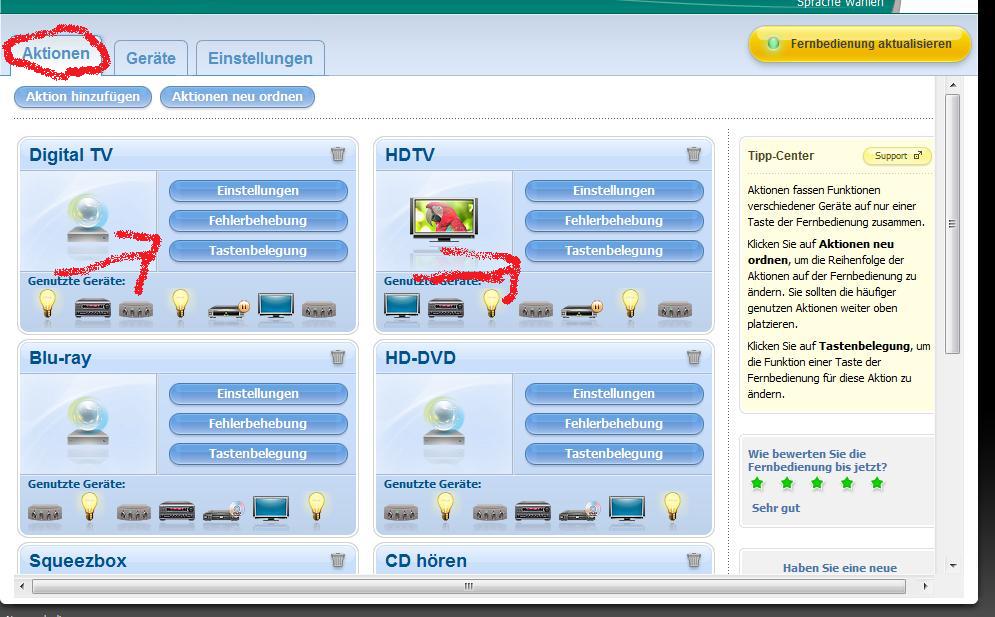Delete the Digital TV action via trash icon
Screen dimensions: 995x617
pyautogui.click(x=338, y=154)
